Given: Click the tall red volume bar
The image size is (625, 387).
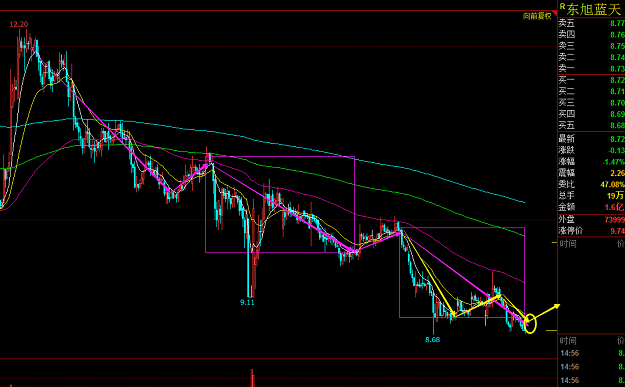Looking at the screenshot, I should (x=252, y=378).
